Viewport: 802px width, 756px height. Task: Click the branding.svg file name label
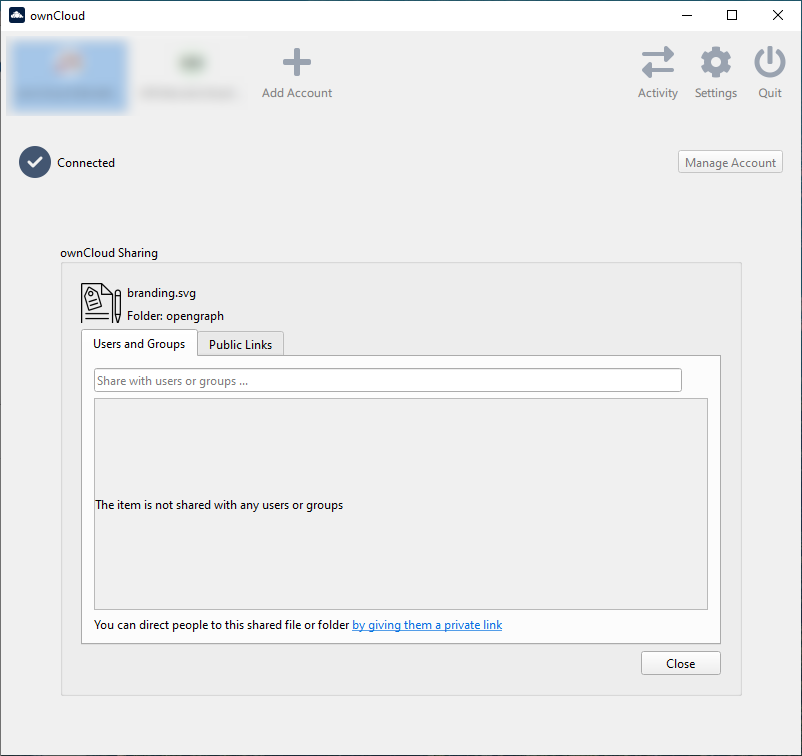pos(161,293)
